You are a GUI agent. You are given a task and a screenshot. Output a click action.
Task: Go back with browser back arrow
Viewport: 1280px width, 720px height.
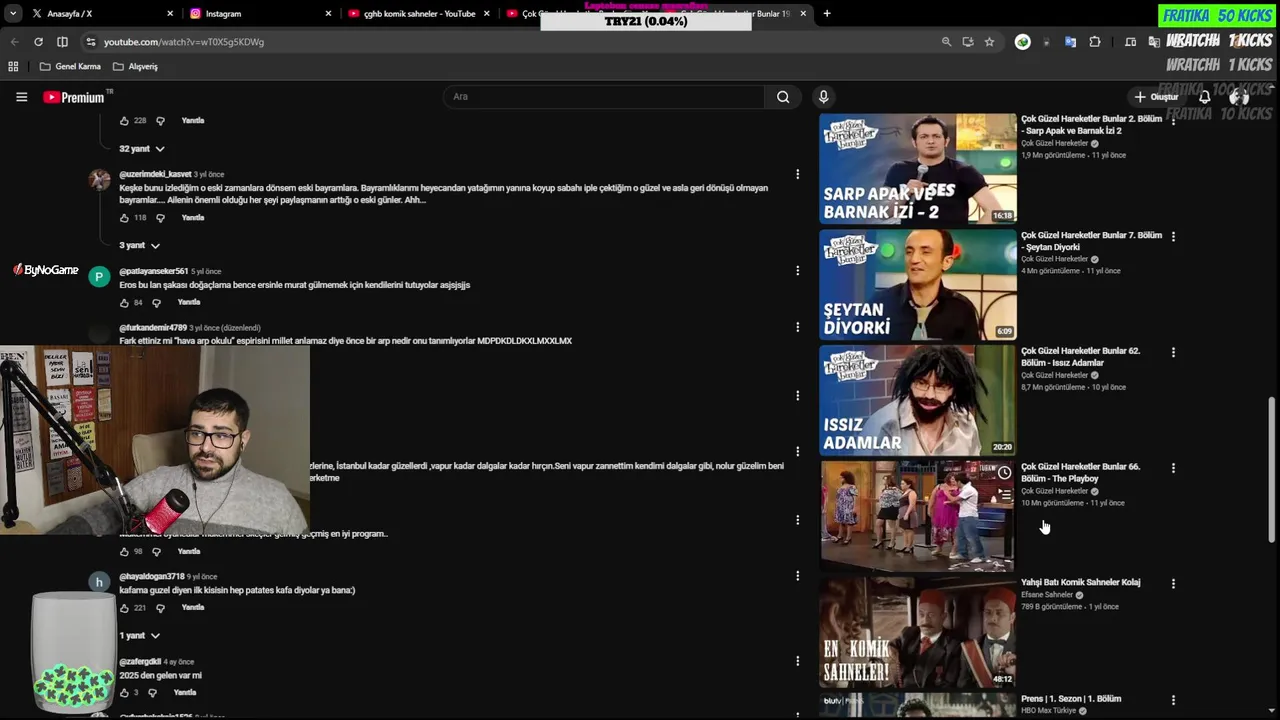click(x=14, y=42)
